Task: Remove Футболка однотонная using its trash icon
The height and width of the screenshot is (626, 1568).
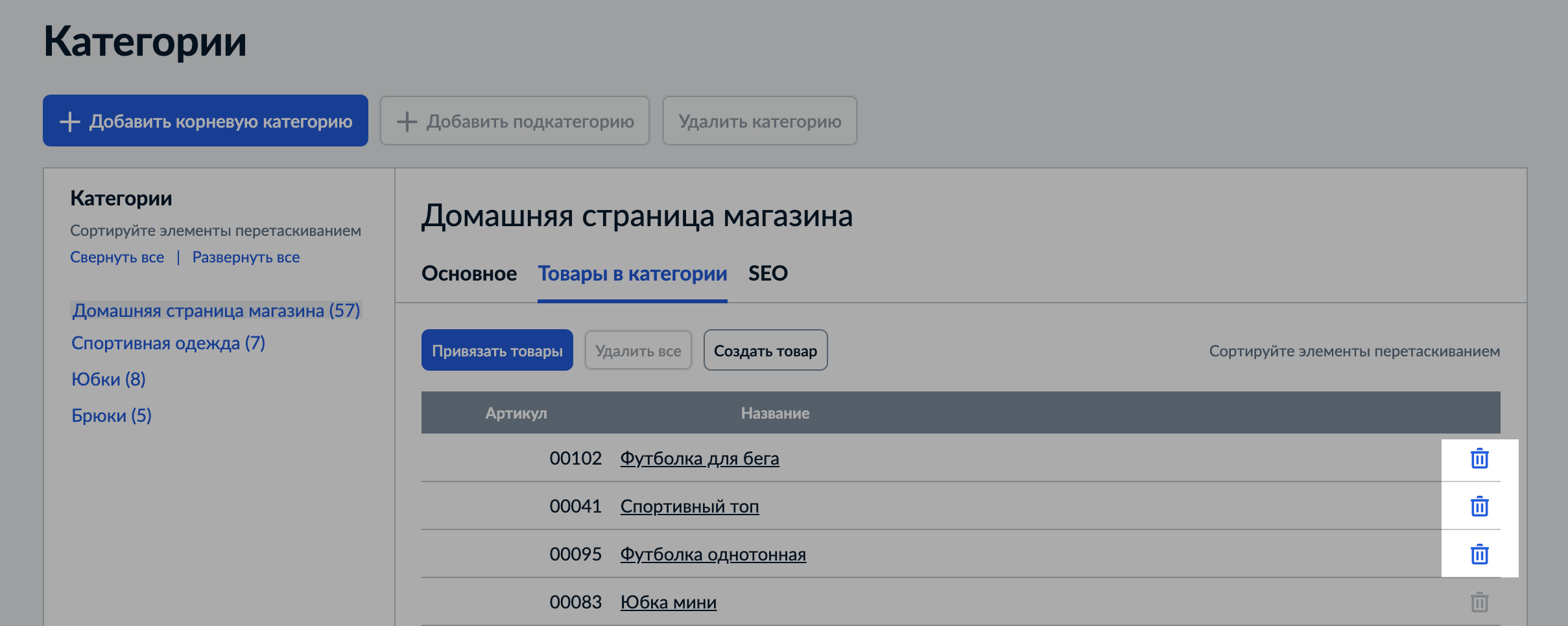Action: (1479, 554)
